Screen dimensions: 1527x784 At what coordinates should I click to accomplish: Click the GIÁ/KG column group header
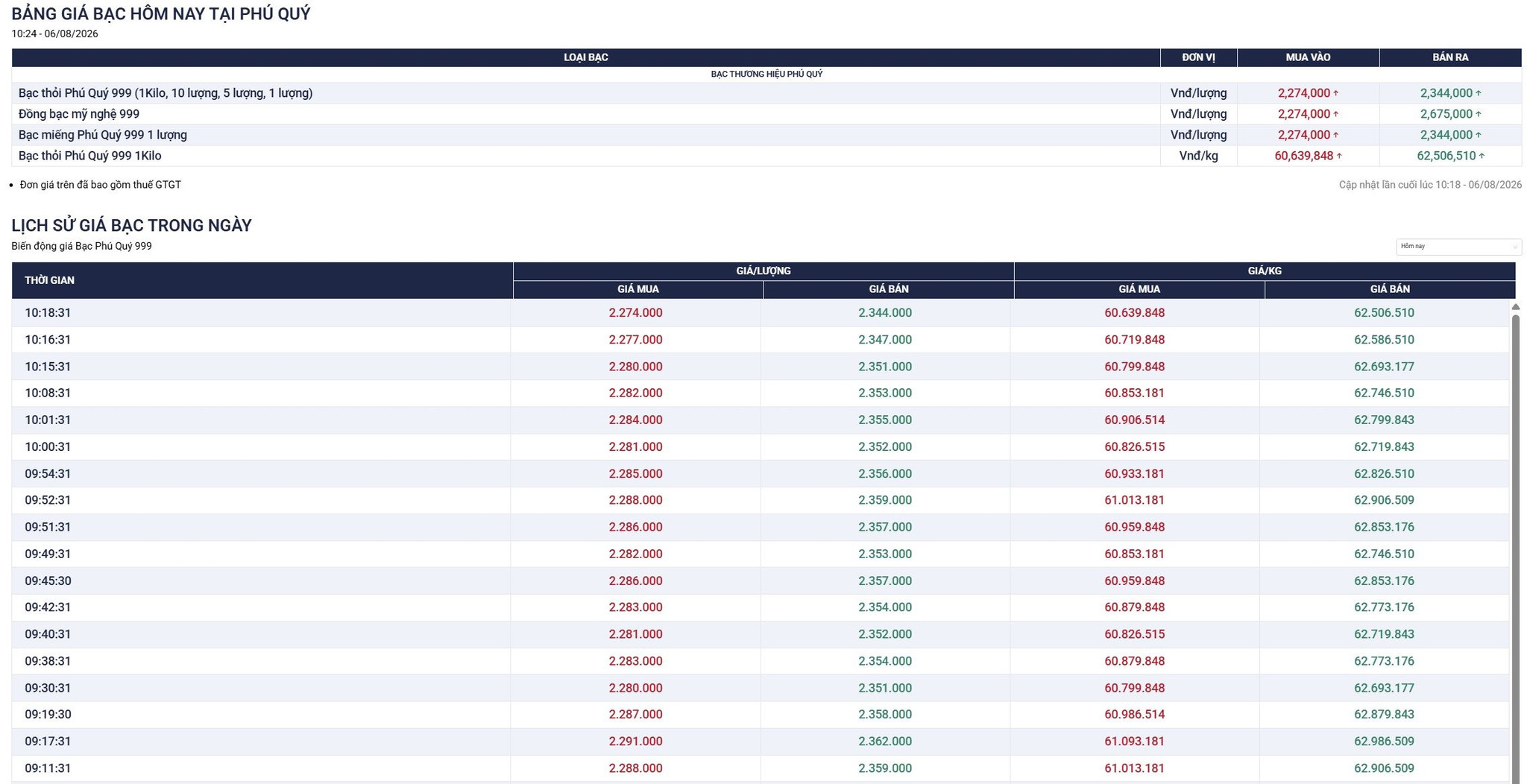pyautogui.click(x=1265, y=271)
